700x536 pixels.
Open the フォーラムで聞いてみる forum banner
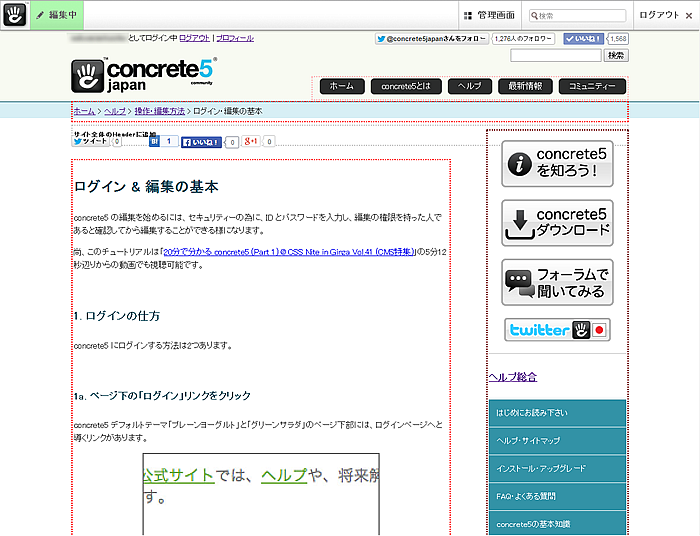coord(557,281)
